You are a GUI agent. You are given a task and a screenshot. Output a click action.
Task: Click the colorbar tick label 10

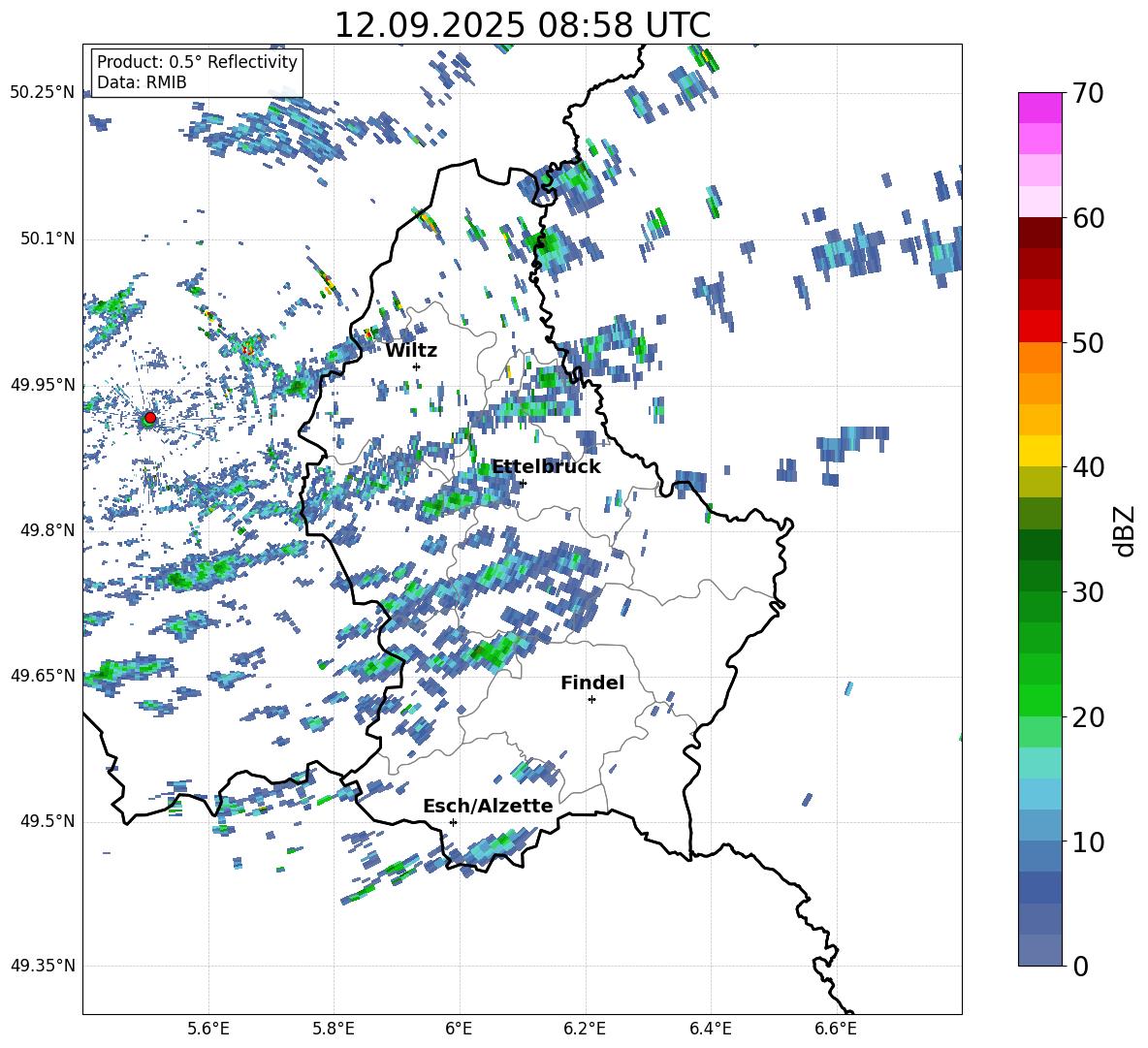click(1088, 842)
